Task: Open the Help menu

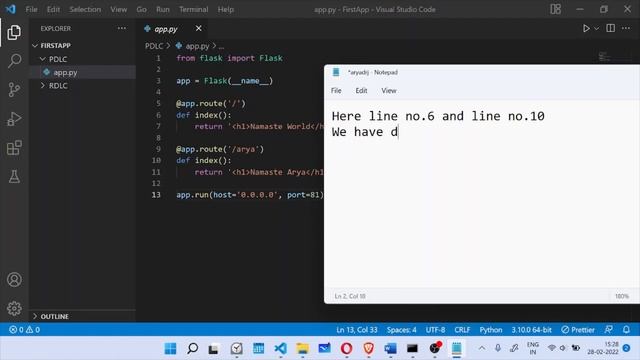Action: (225, 9)
